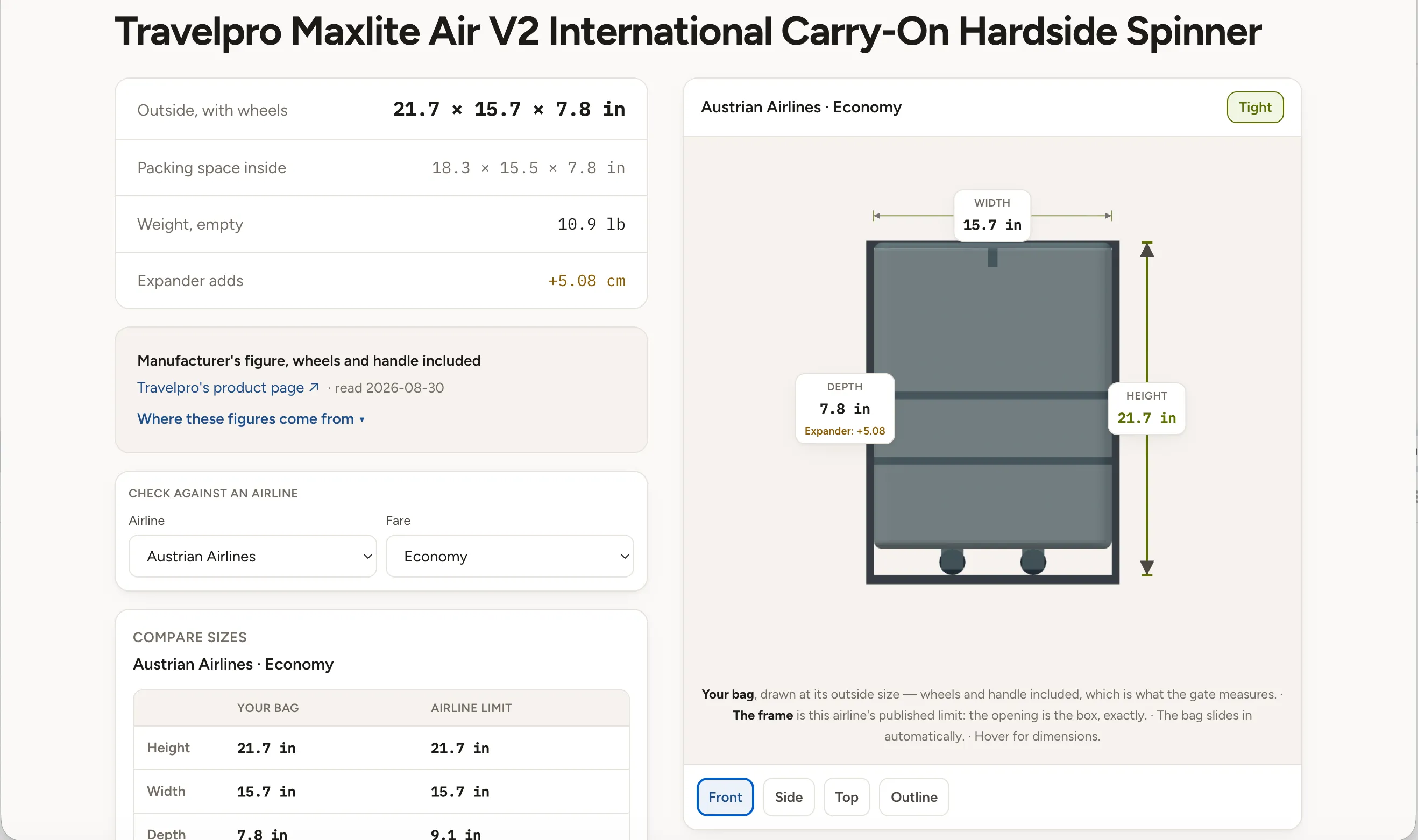This screenshot has height=840, width=1418.
Task: Click the 'Austrian Airlines · Economy' viewer header
Action: (801, 107)
